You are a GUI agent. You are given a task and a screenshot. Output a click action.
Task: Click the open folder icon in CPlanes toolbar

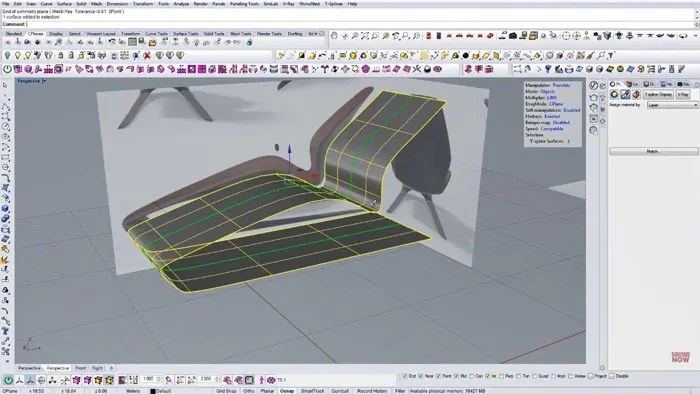click(153, 42)
